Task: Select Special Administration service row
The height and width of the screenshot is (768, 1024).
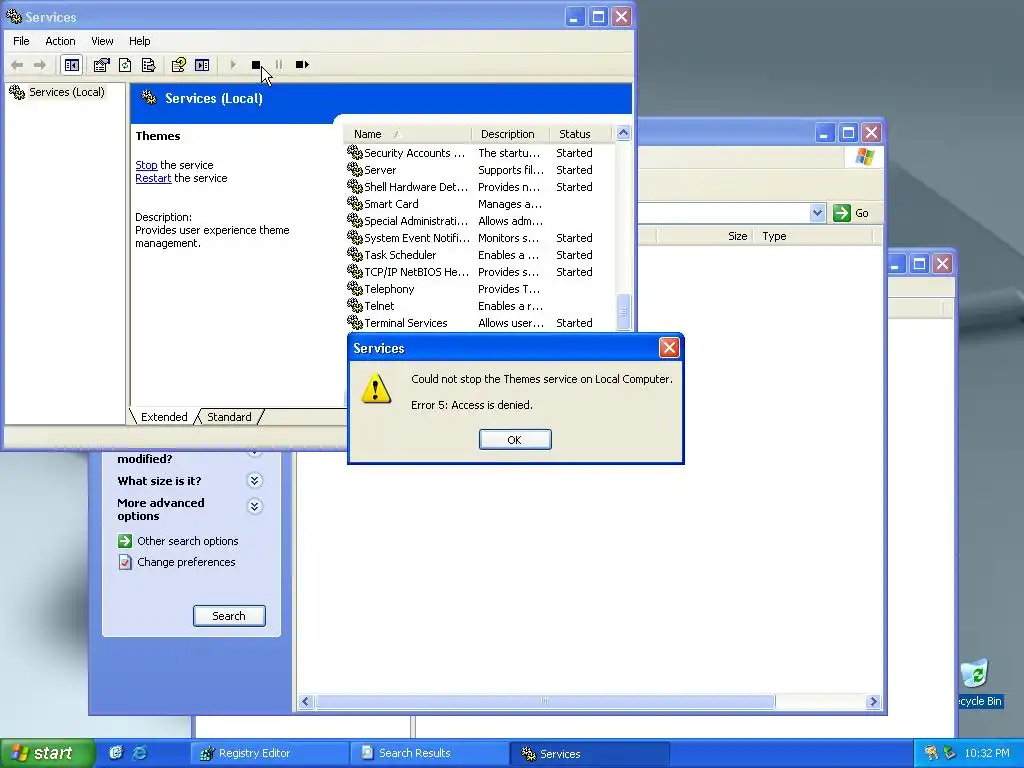Action: (479, 221)
